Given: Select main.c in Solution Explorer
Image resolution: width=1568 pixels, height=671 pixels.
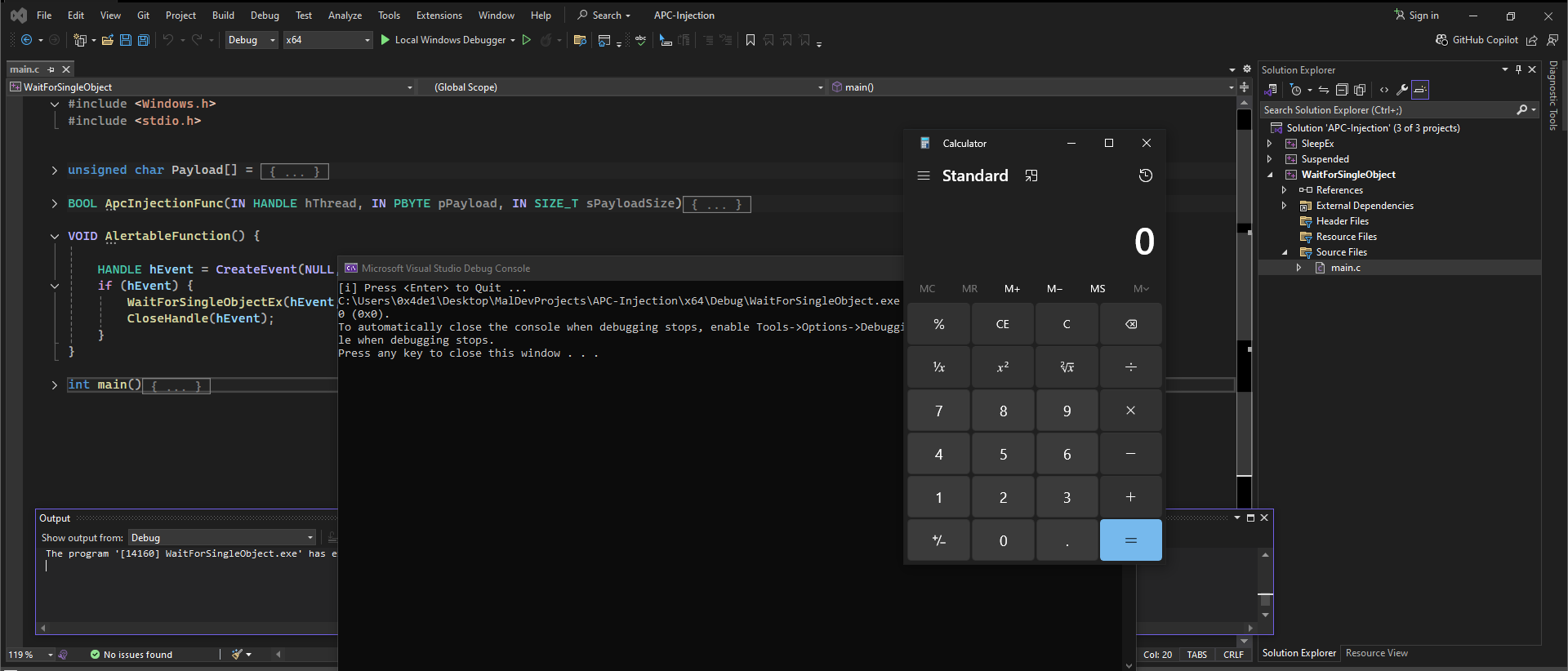Looking at the screenshot, I should (1345, 268).
